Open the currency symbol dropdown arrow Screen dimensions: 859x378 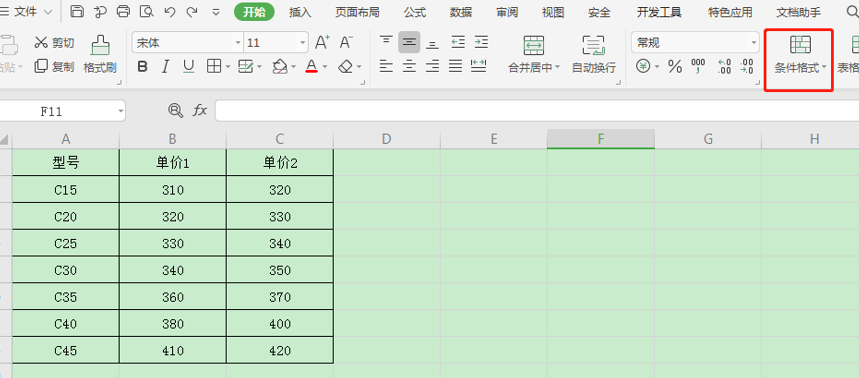coord(657,67)
